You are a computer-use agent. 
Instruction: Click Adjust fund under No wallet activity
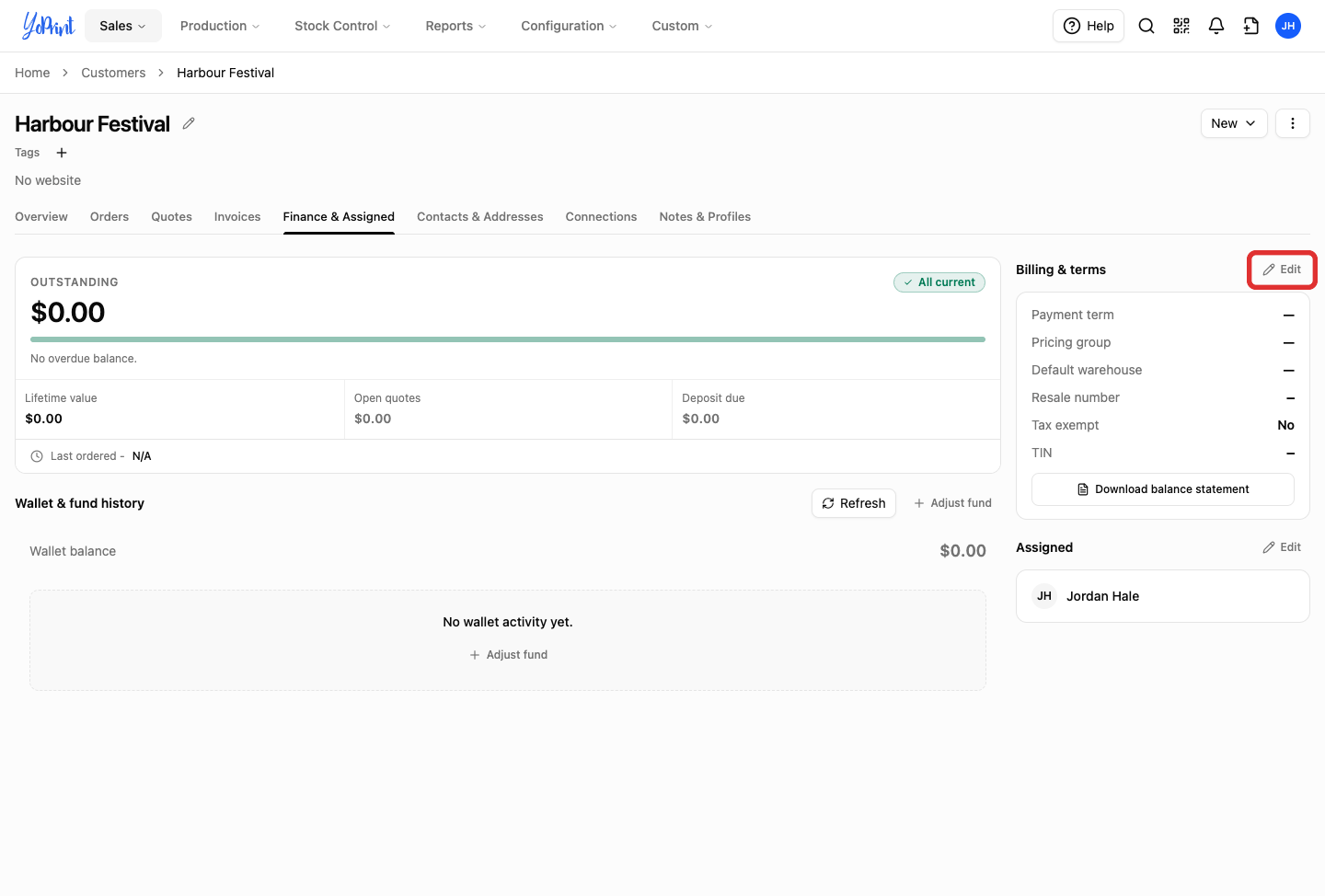point(508,655)
